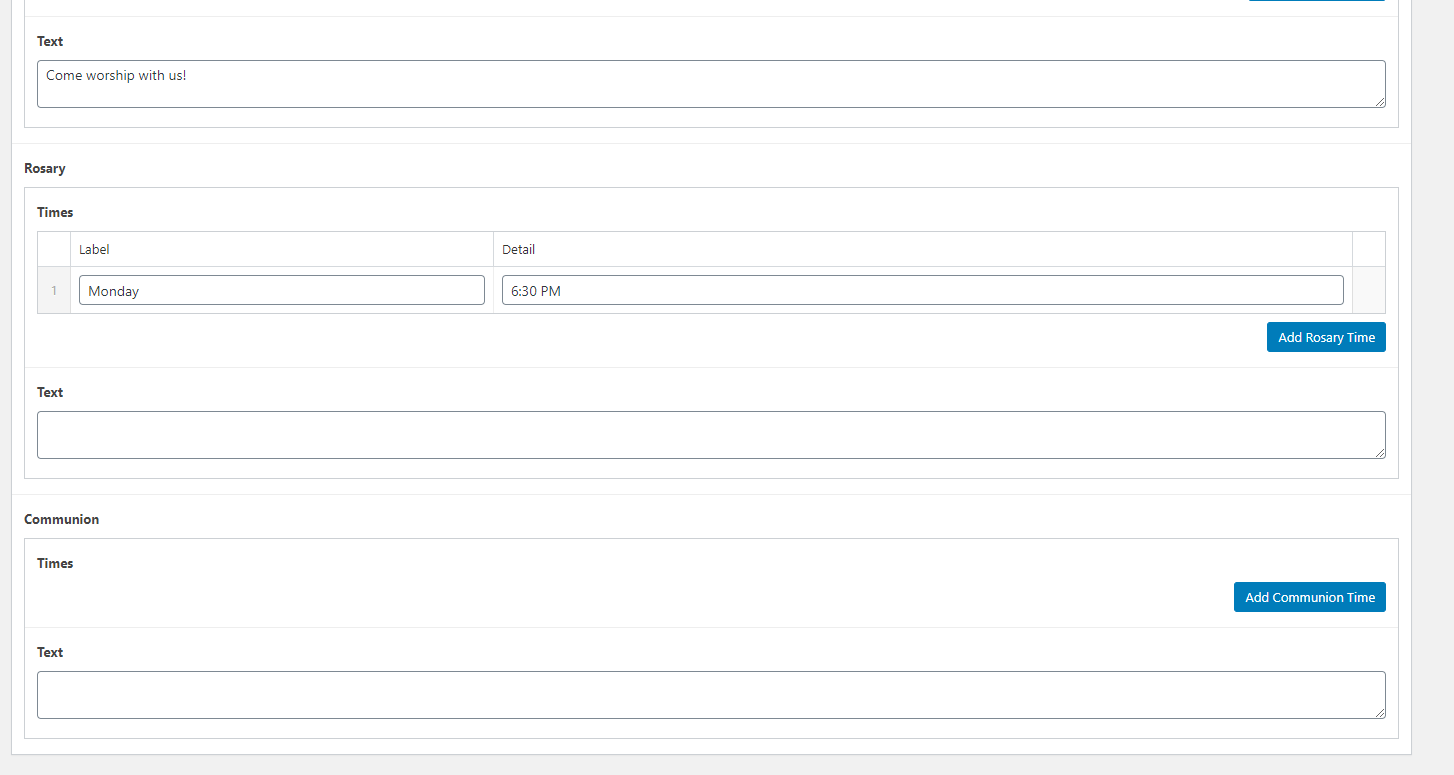Click resize handle of Communion text area
The image size is (1454, 775).
point(1380,713)
